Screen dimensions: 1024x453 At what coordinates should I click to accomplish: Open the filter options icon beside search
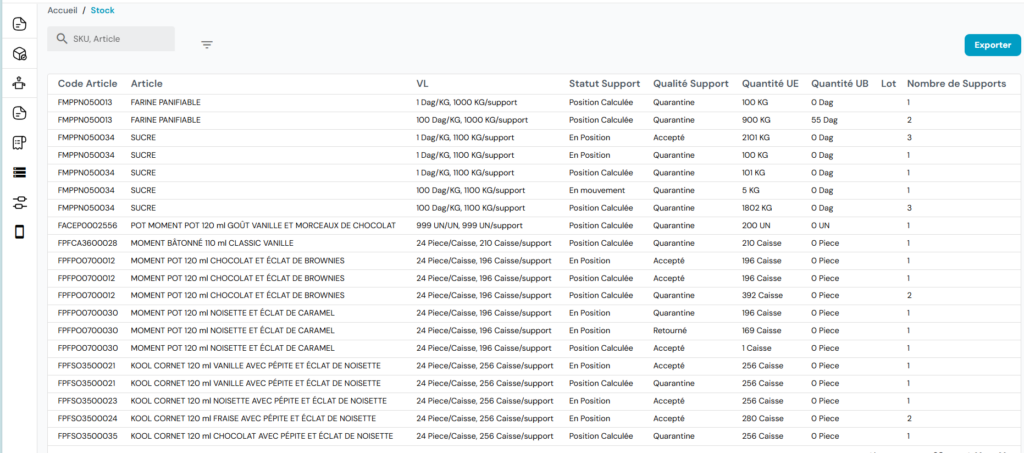(207, 44)
